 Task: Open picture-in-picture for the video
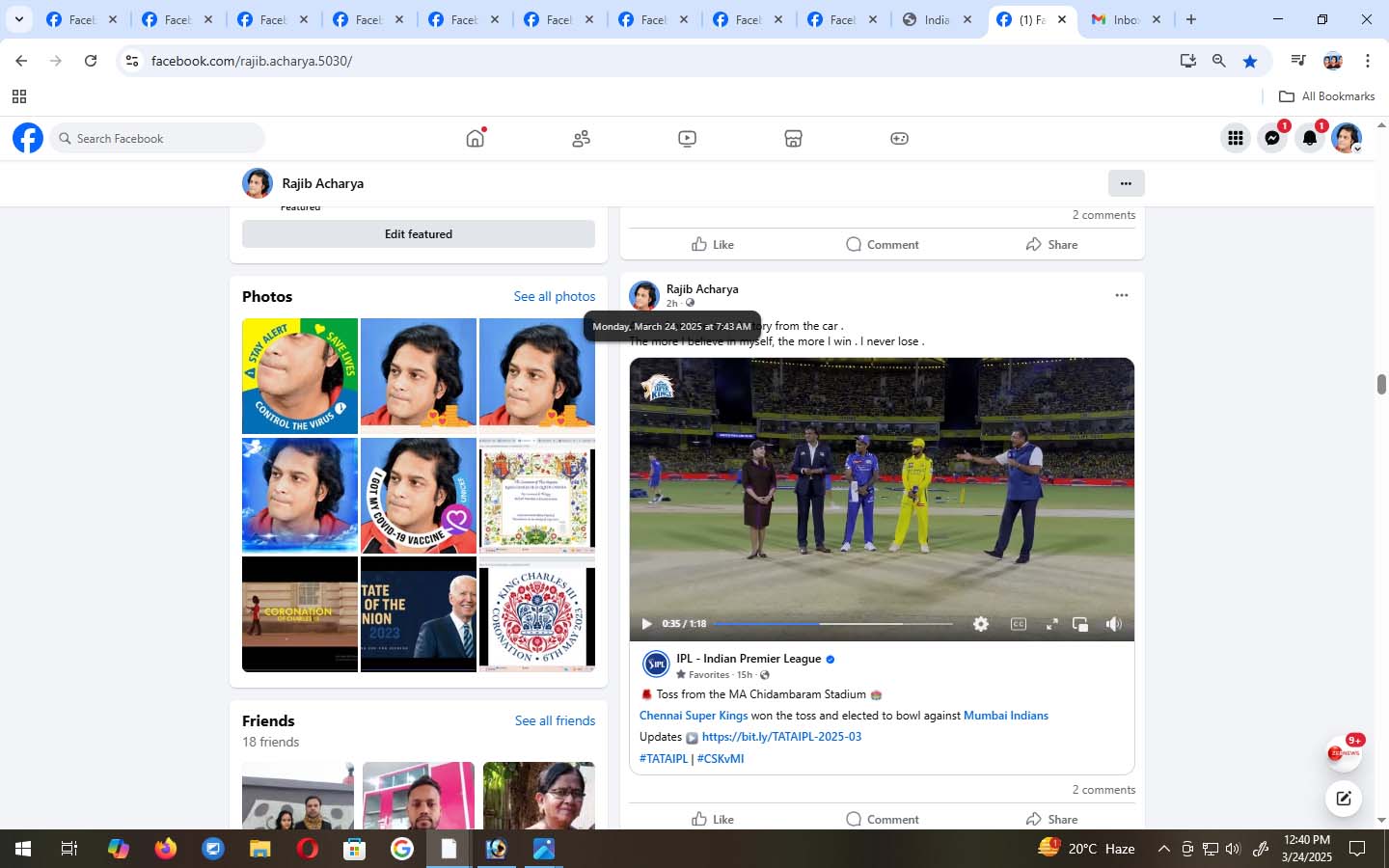pyautogui.click(x=1081, y=624)
